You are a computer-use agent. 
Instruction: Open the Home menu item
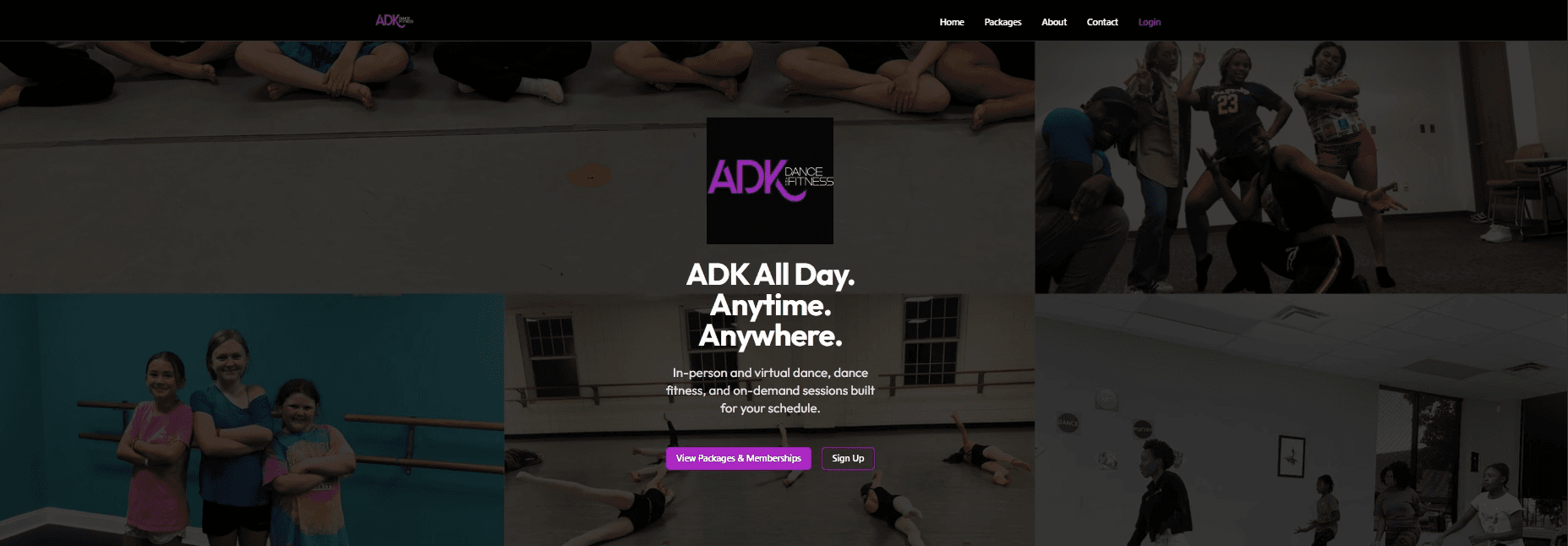952,22
